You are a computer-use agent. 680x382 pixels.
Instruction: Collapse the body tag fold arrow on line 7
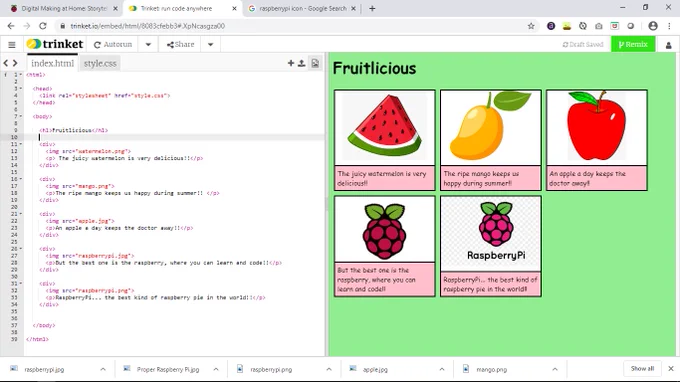(x=21, y=116)
